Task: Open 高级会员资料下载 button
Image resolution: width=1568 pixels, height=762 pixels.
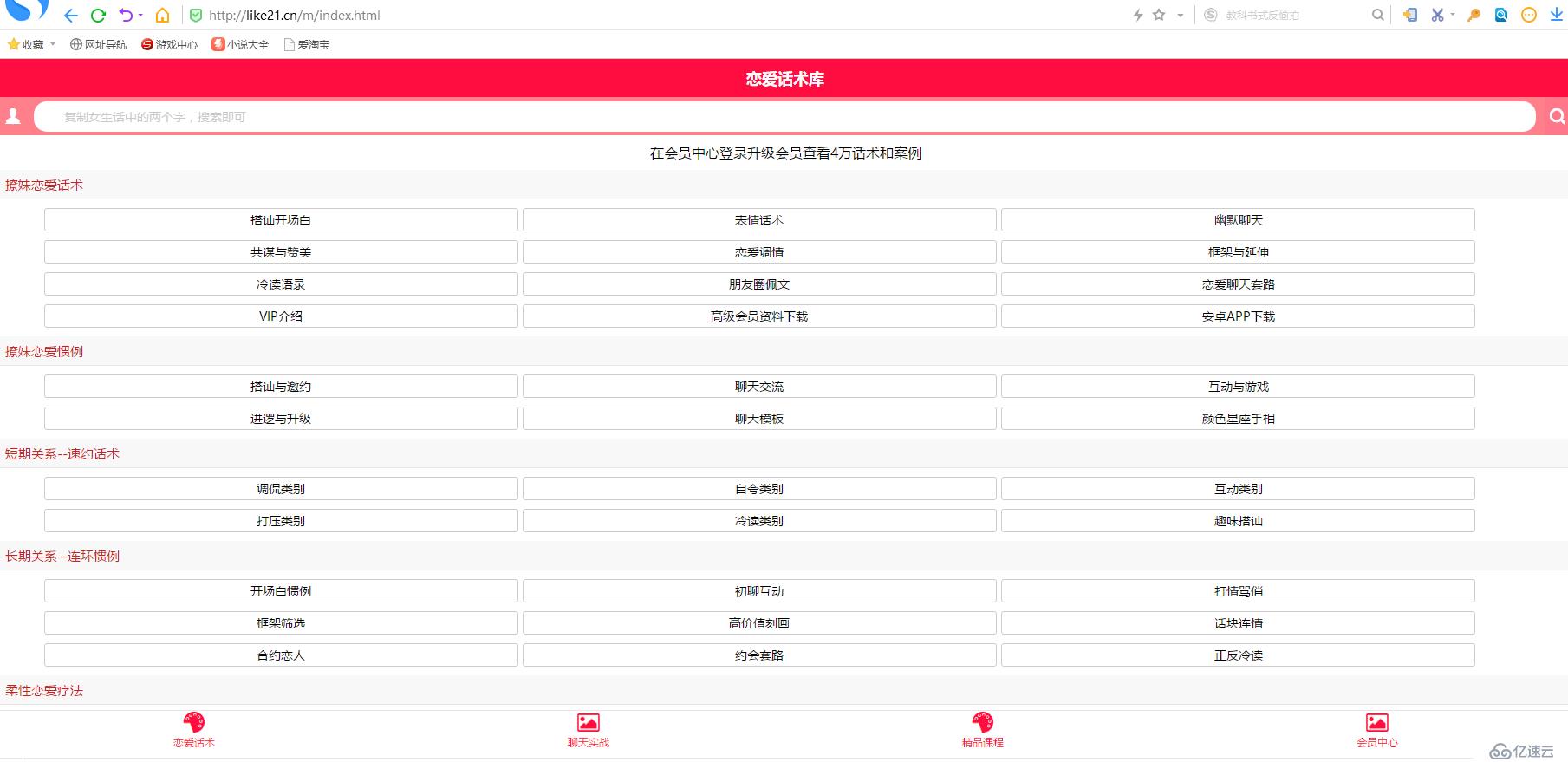Action: (x=759, y=316)
